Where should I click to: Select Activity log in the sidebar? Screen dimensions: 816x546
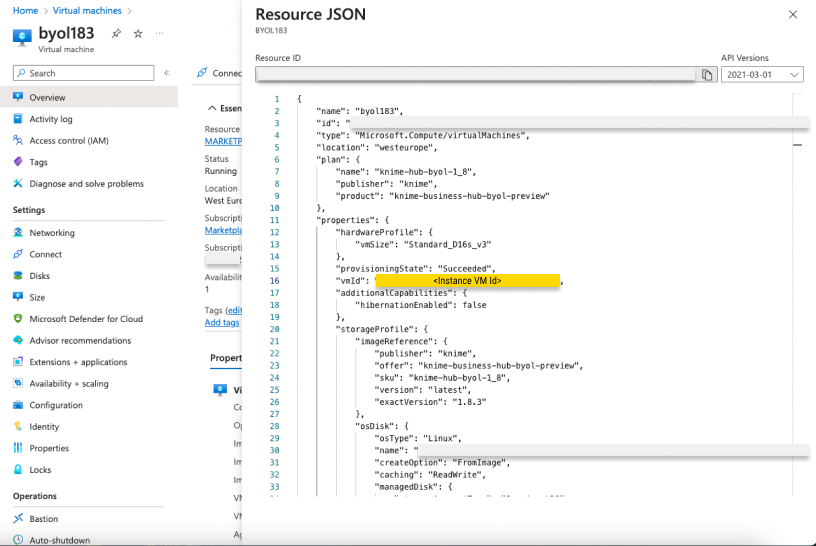point(51,119)
